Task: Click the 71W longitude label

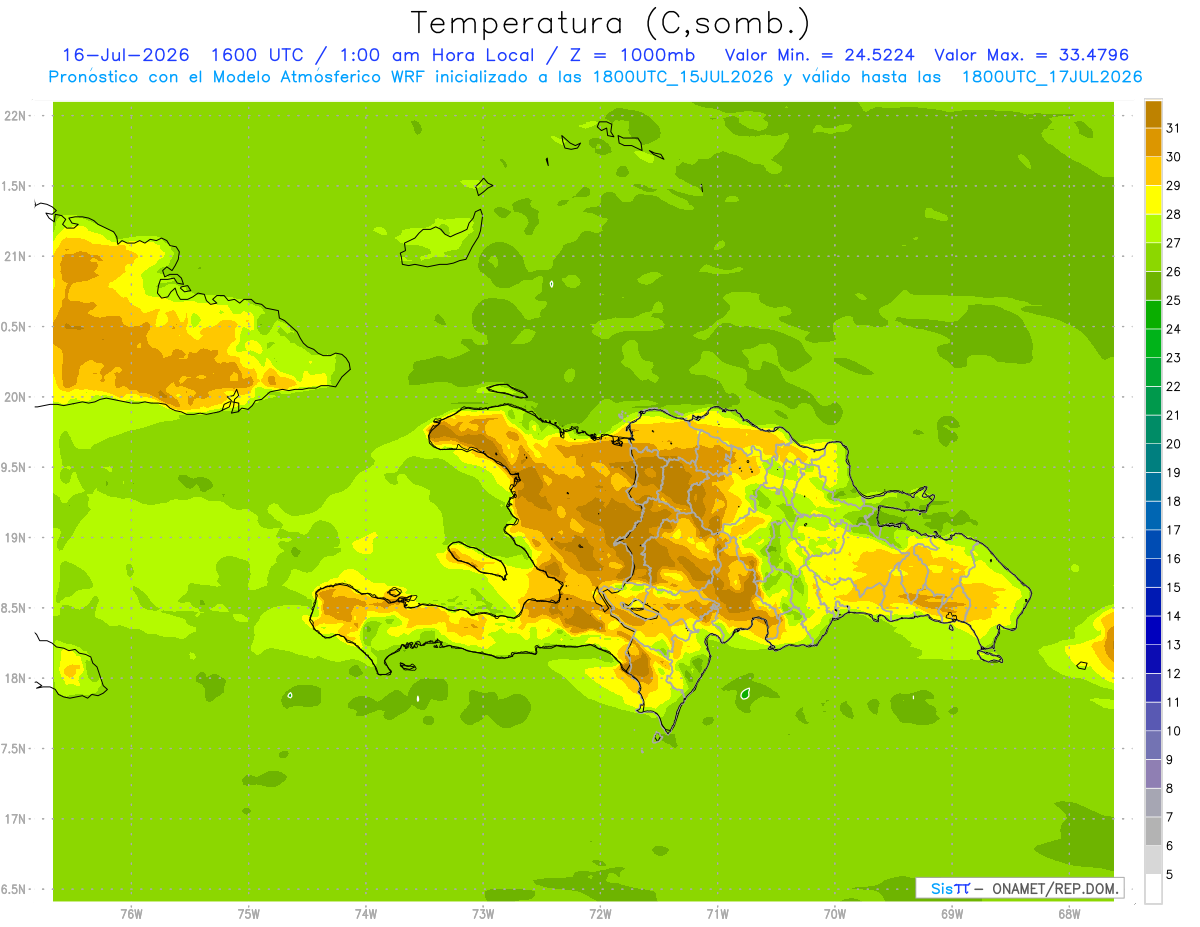Action: 717,914
